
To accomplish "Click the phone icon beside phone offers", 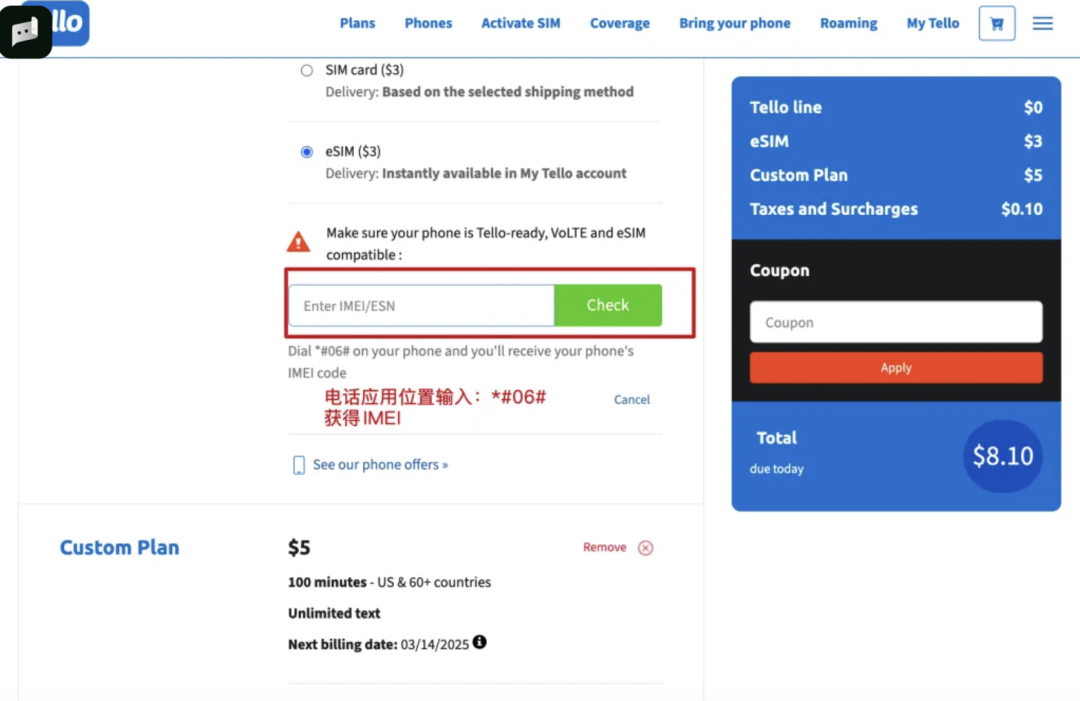I will click(298, 465).
